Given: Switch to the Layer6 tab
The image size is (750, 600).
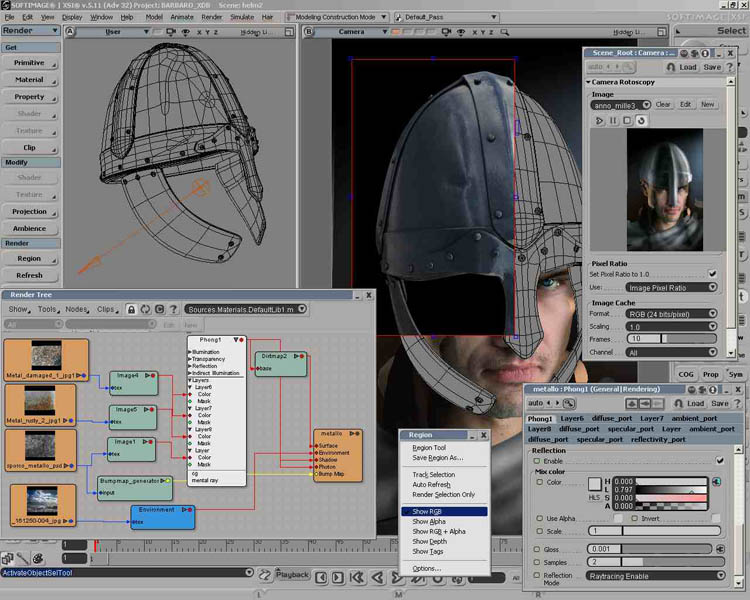Looking at the screenshot, I should tap(572, 418).
